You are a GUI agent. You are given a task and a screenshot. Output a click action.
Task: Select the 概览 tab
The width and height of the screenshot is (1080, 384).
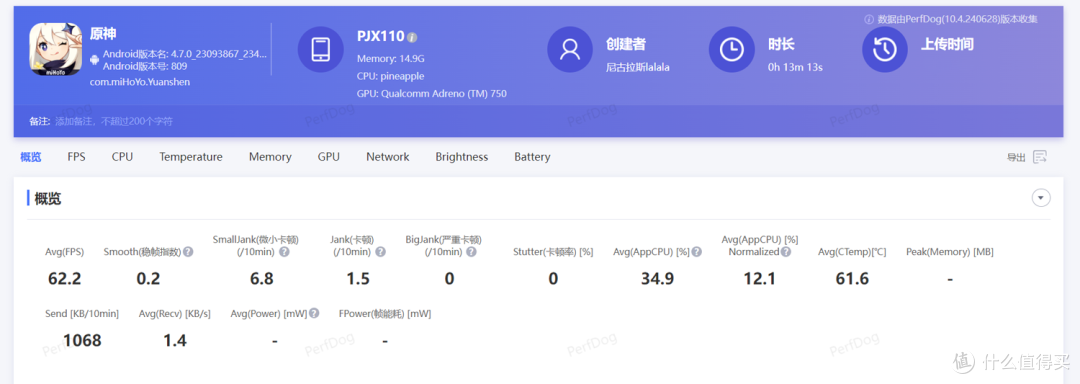pos(31,157)
